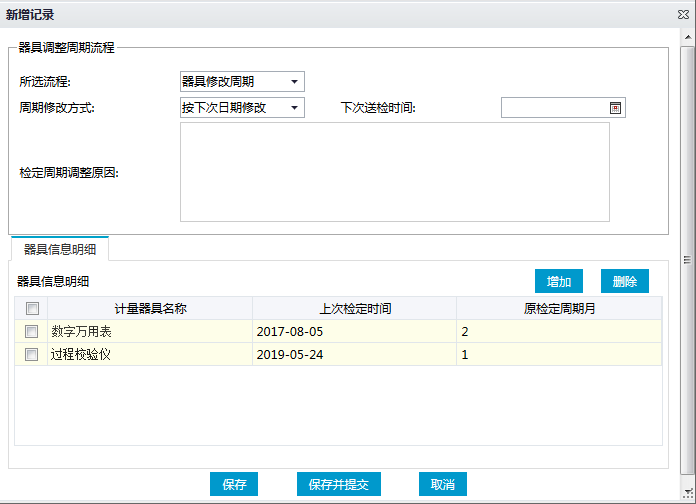Check the 数字万用表 row checkbox
This screenshot has height=504, width=696.
32,331
